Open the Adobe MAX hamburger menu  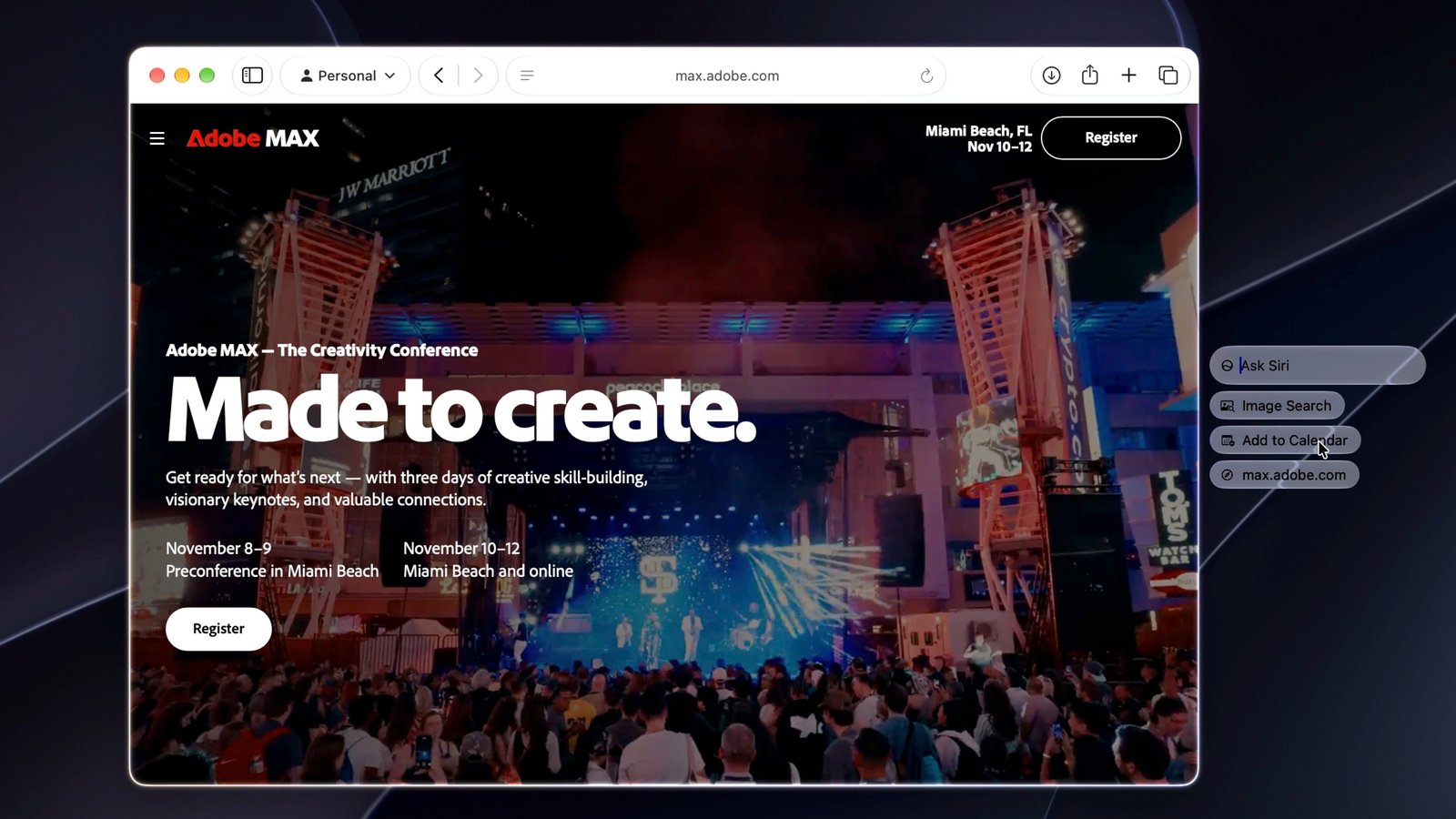157,138
